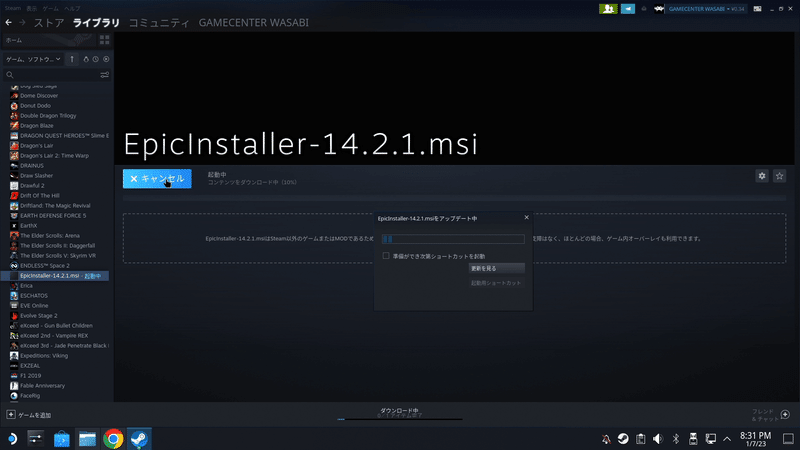Click the 更新を見る button
800x450 pixels.
click(496, 268)
